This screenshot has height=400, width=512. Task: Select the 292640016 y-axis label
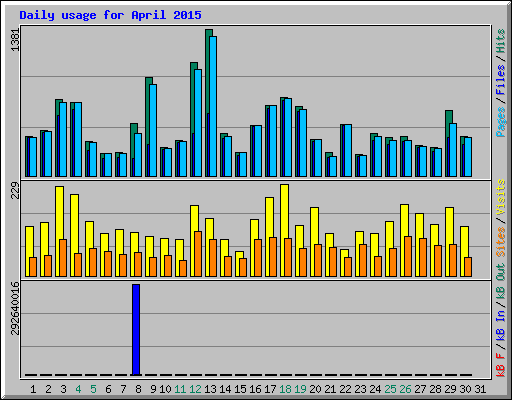15,309
